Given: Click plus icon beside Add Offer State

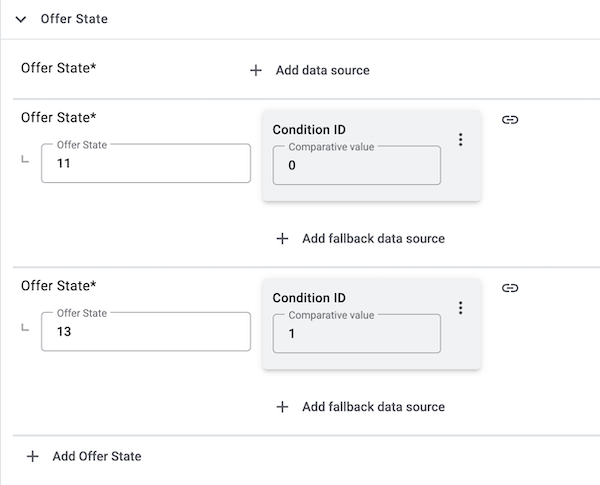Looking at the screenshot, I should (x=32, y=456).
